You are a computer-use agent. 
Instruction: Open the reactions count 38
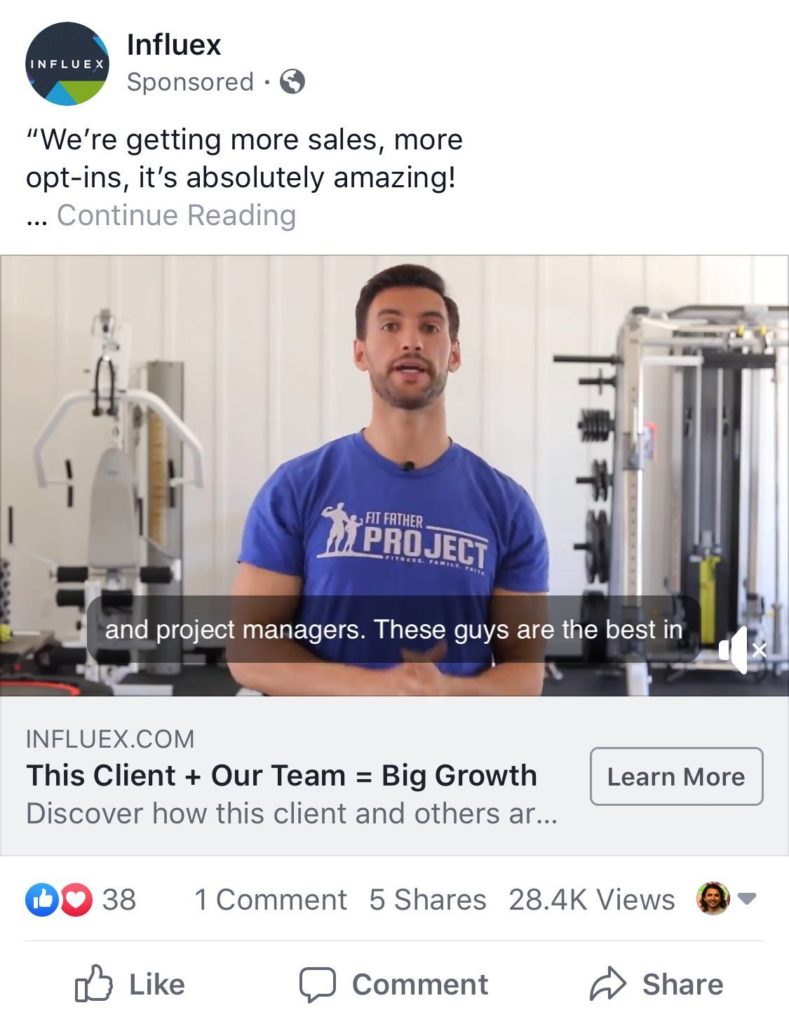(119, 900)
